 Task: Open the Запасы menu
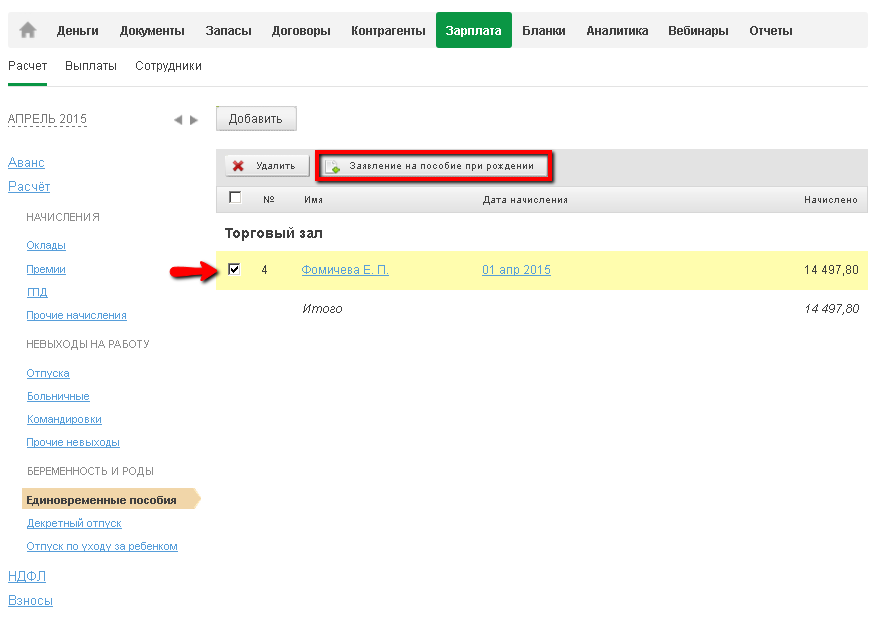tap(228, 31)
